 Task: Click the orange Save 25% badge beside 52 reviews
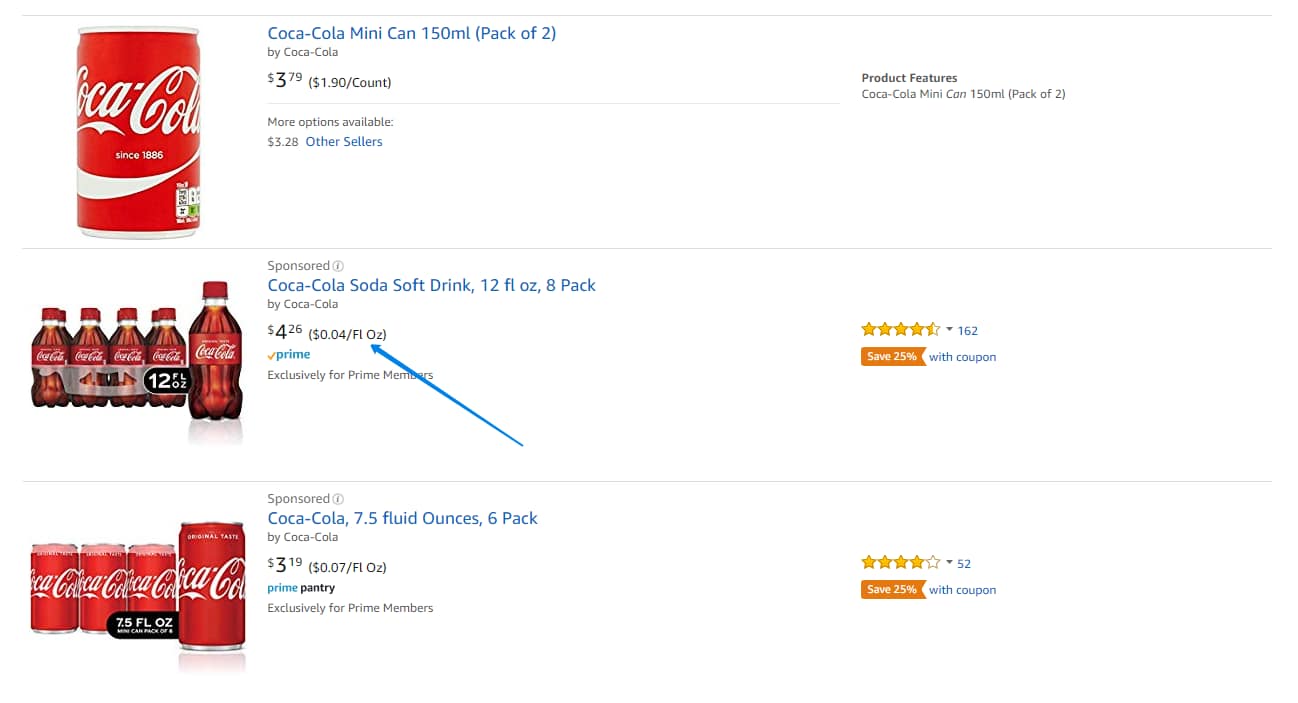click(x=892, y=590)
